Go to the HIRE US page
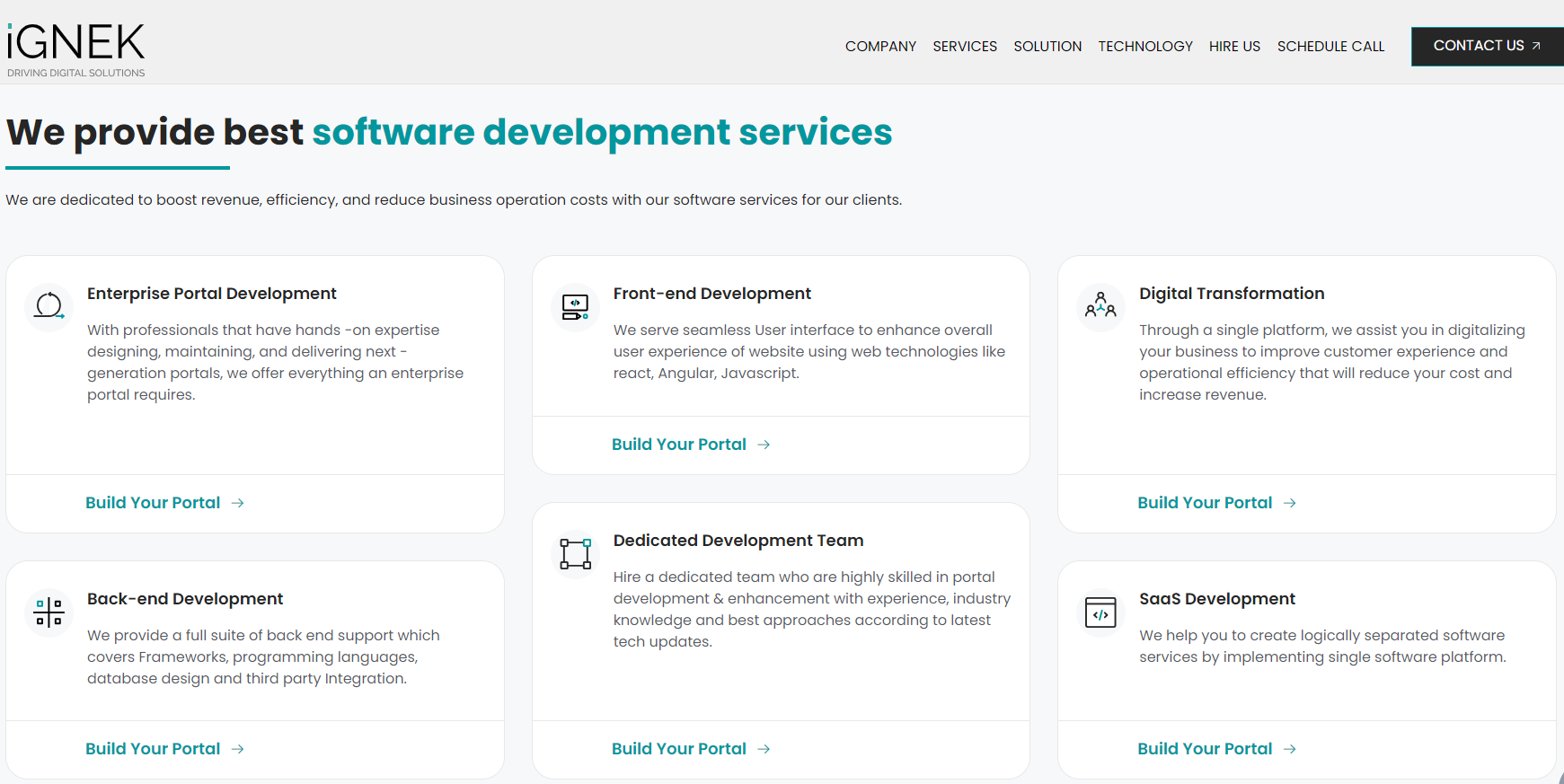Viewport: 1564px width, 784px height. tap(1234, 46)
